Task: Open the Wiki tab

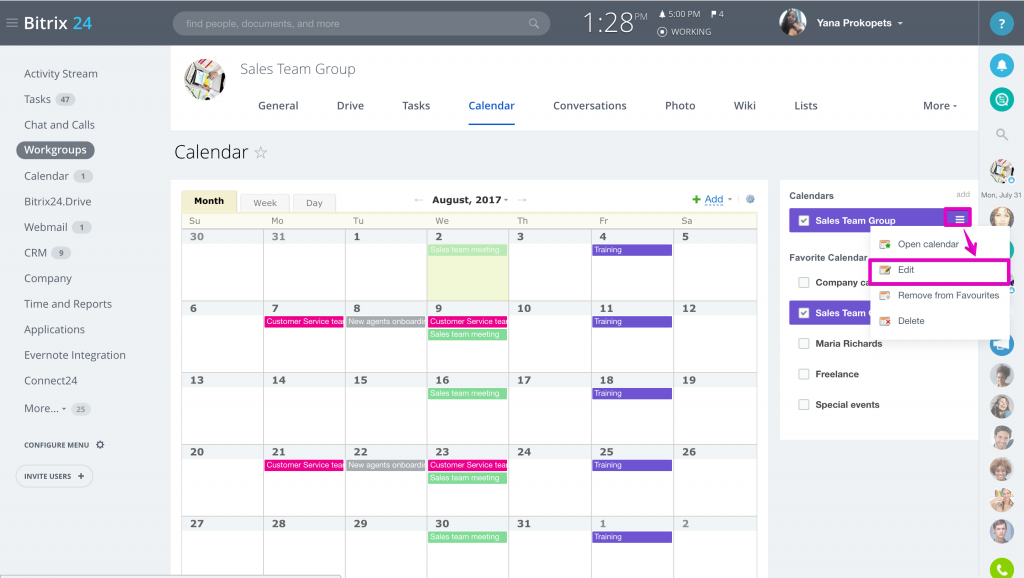Action: [x=744, y=106]
